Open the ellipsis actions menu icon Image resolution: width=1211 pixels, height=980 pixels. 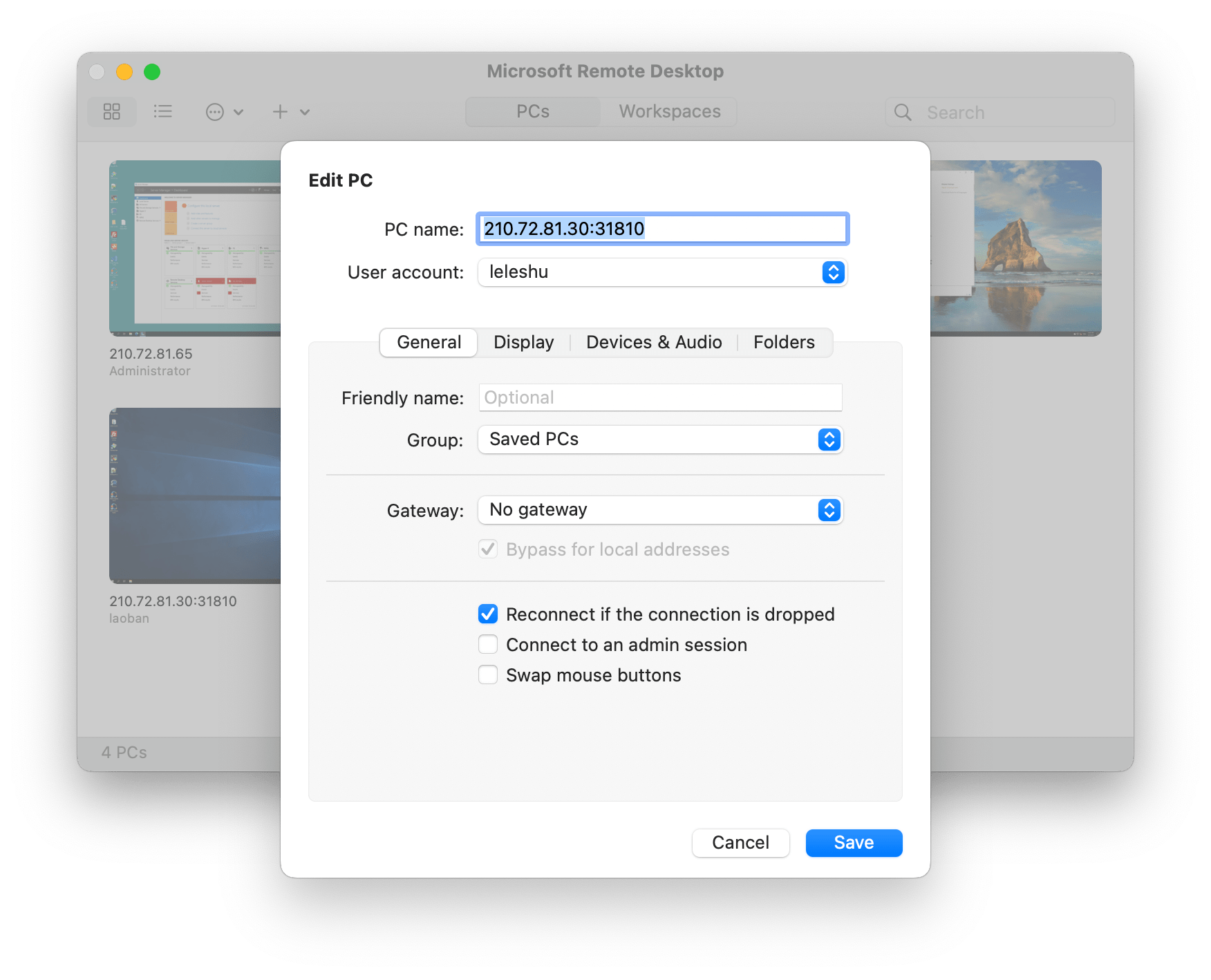click(x=215, y=112)
